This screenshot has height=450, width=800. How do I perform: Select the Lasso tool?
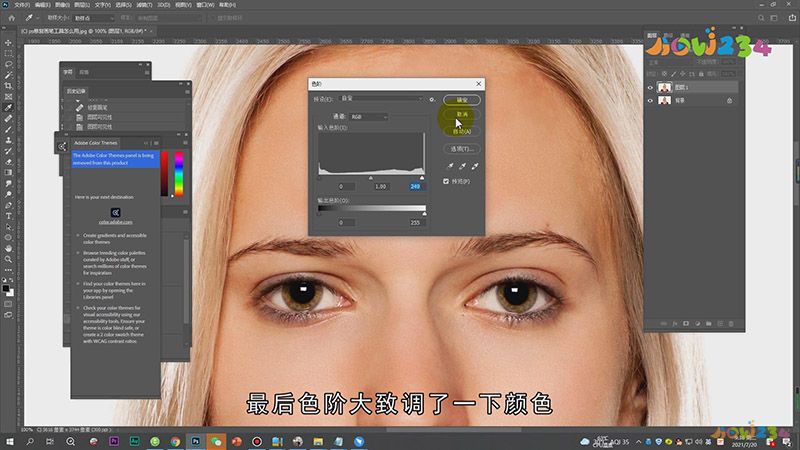(x=8, y=64)
